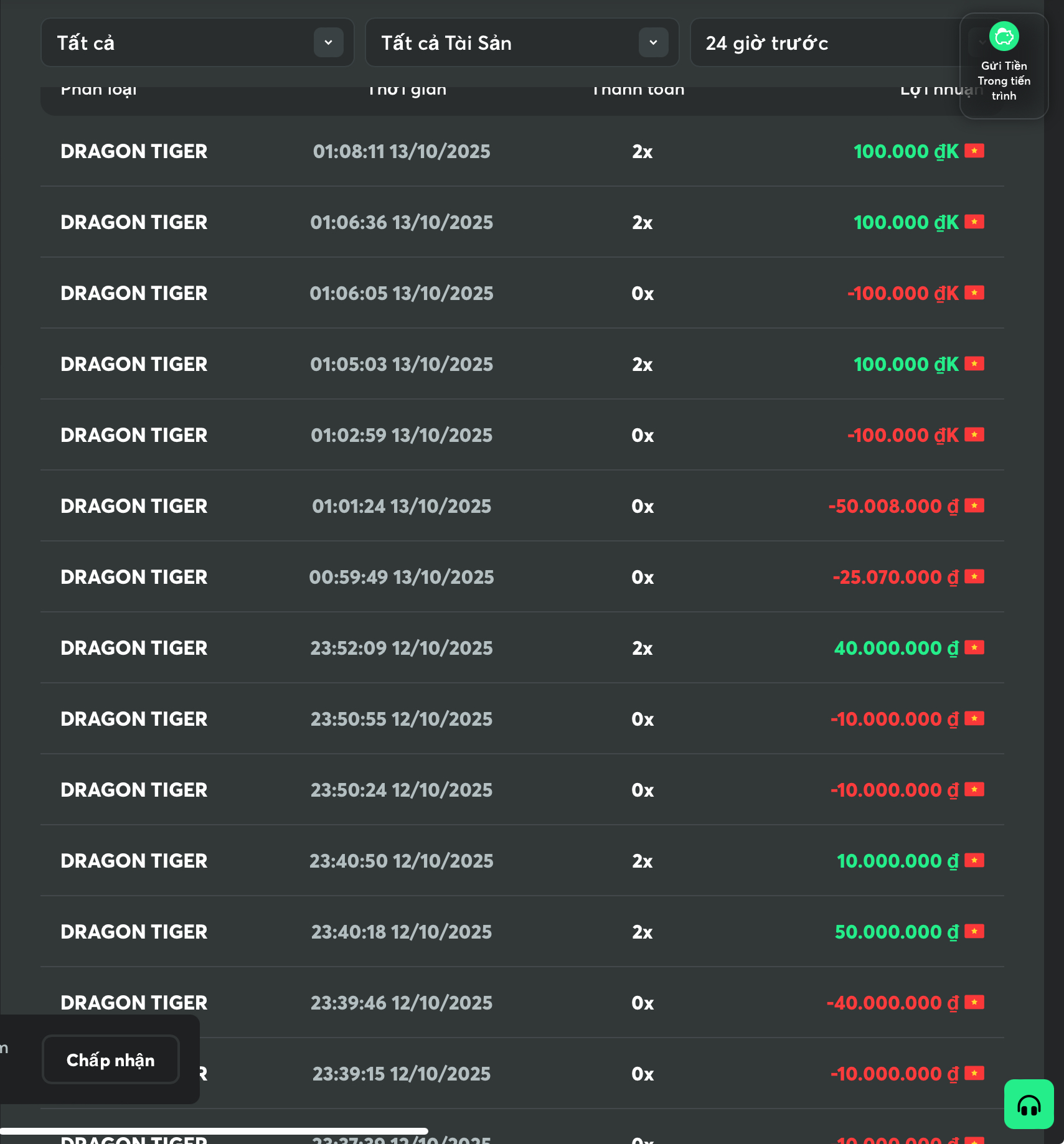The height and width of the screenshot is (1144, 1064).
Task: Select the Dragon Tiger bet at 23:52:09
Action: 134,648
